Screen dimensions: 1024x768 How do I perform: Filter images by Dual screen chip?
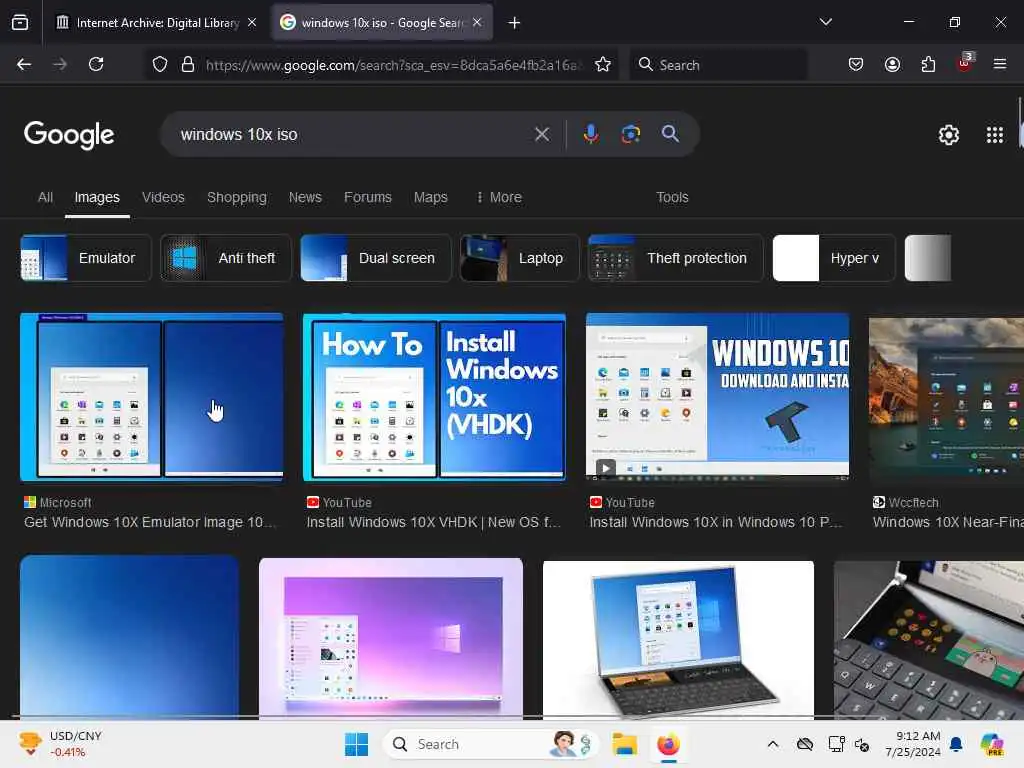pos(376,258)
